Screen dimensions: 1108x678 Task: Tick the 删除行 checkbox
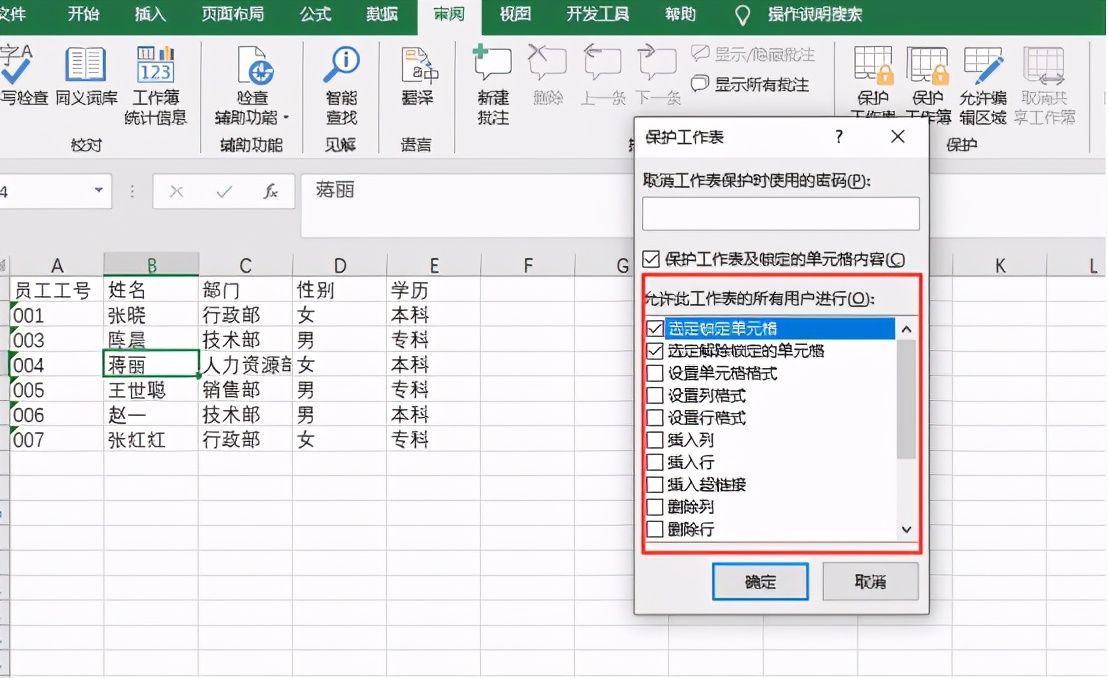(655, 529)
